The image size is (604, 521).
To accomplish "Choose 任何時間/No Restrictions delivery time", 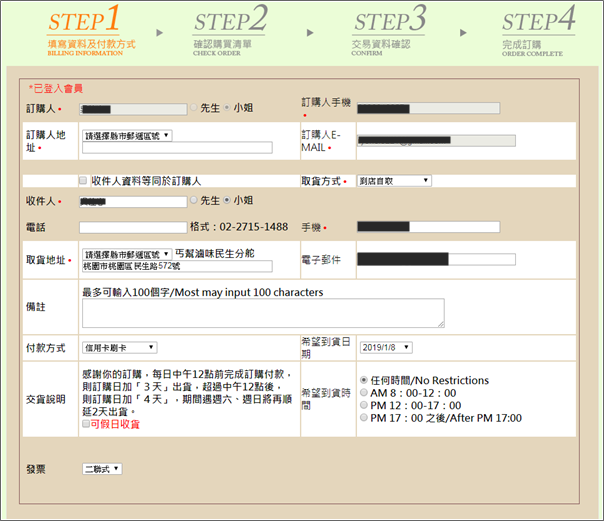I will coord(364,380).
